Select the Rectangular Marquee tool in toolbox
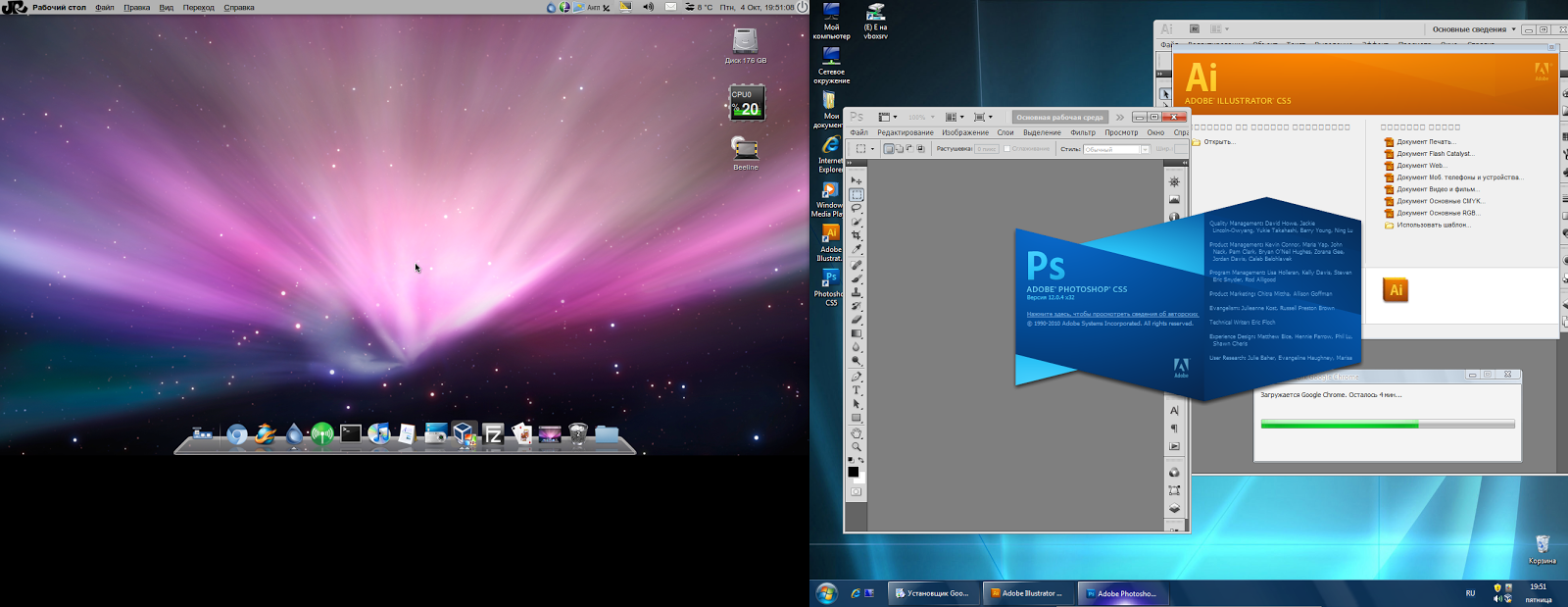Image resolution: width=1568 pixels, height=607 pixels. (857, 195)
